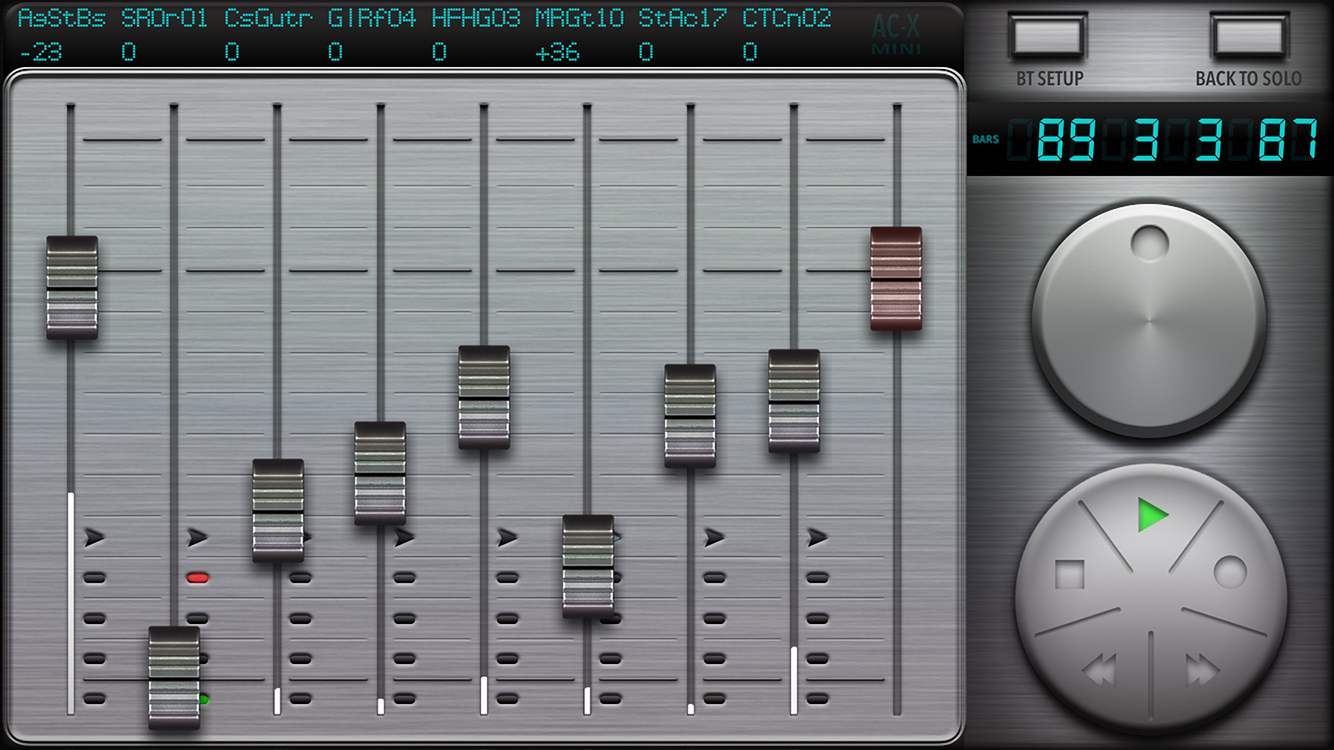Click the 87 ticks value in the counter
The height and width of the screenshot is (750, 1334).
pos(1288,142)
